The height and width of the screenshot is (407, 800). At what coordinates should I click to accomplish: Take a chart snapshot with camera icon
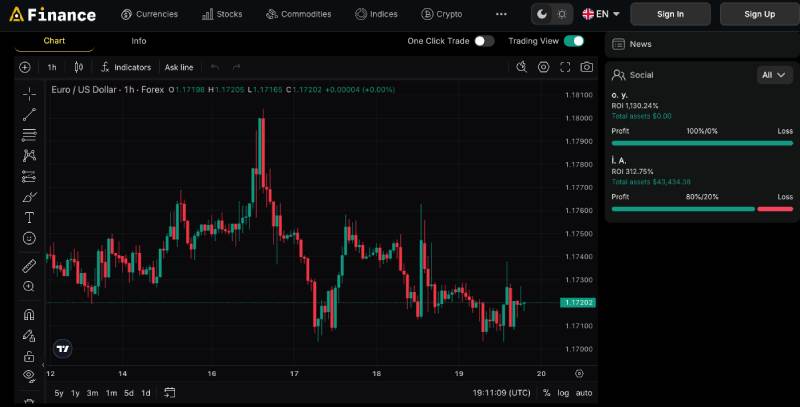pyautogui.click(x=587, y=67)
